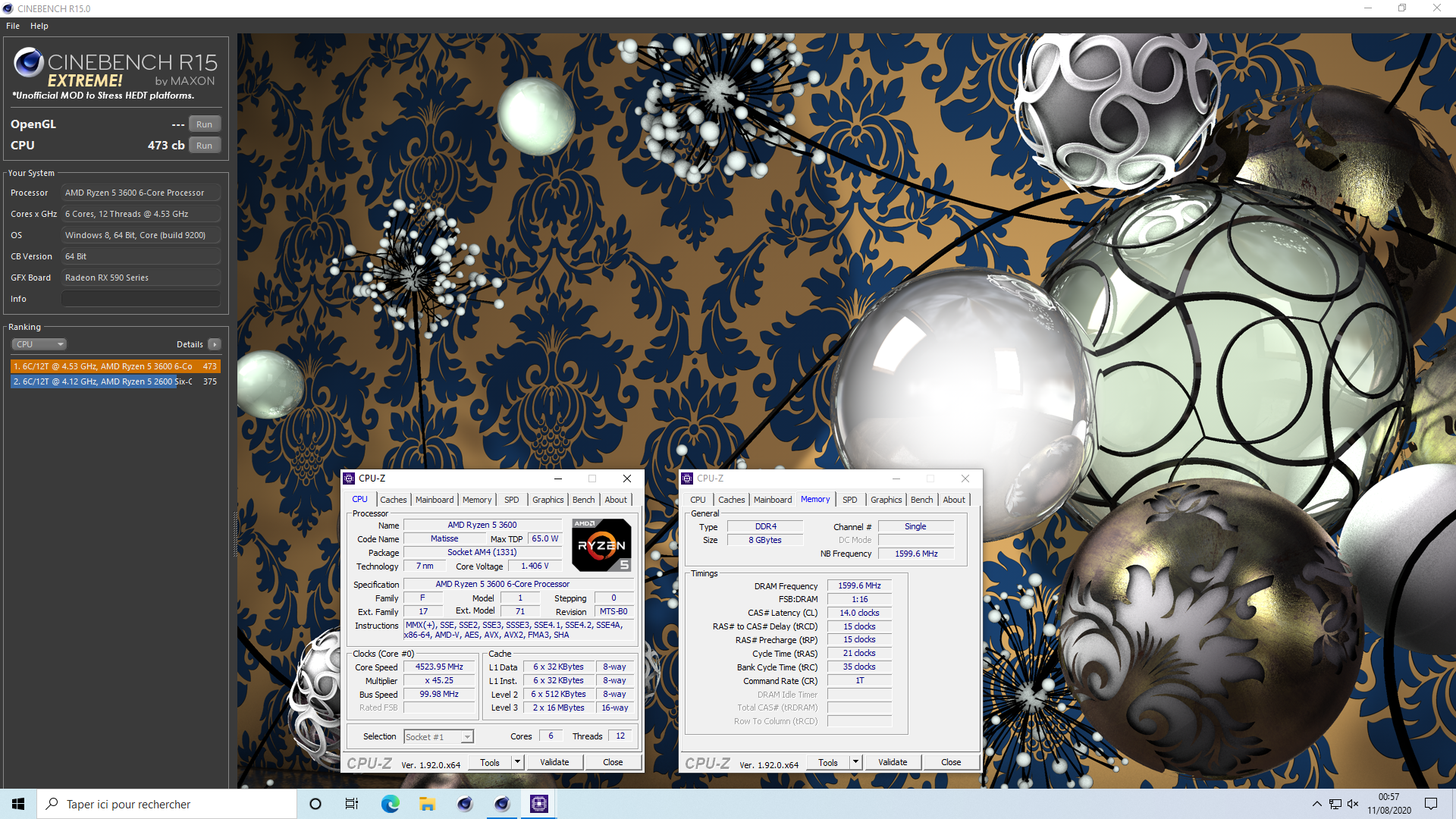The image size is (1456, 819).
Task: Open the Ranking Details arrow button
Action: [x=215, y=344]
